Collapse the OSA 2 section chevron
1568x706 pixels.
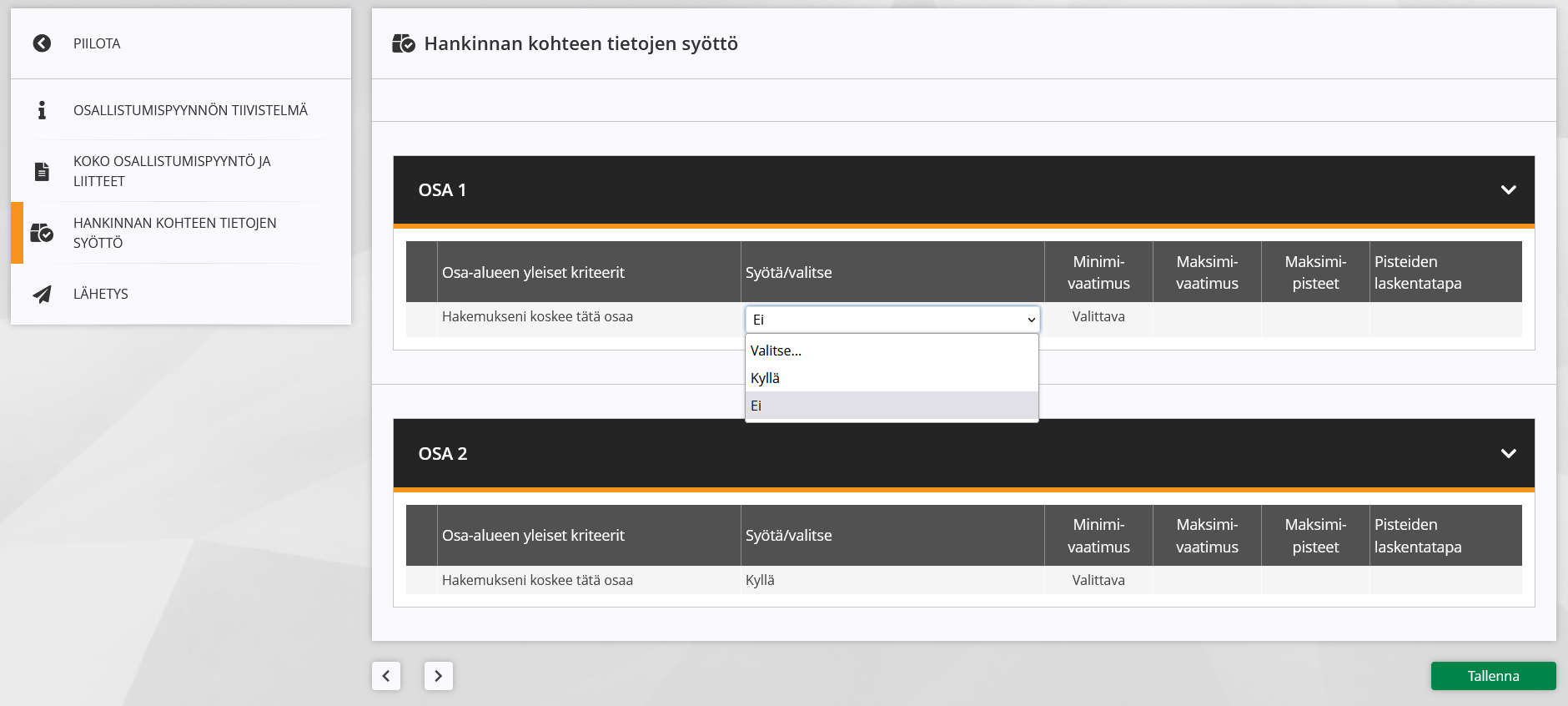1508,454
